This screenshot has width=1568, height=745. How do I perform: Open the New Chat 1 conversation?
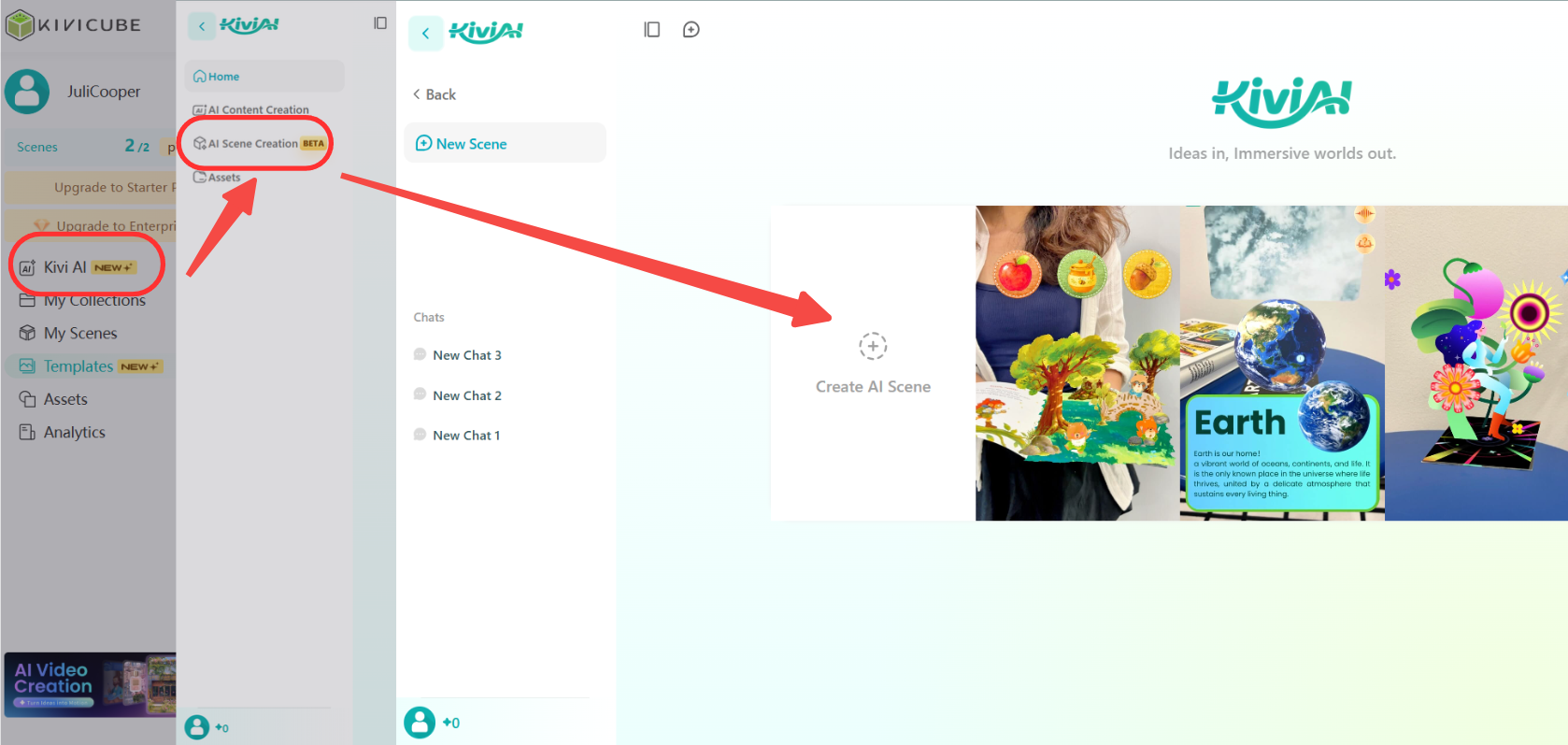point(457,436)
